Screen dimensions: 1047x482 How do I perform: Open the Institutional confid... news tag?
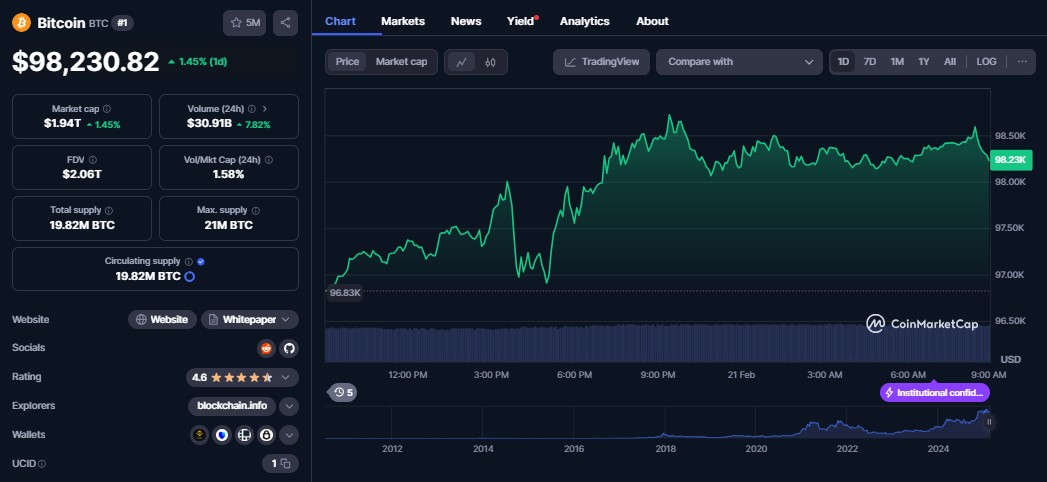[x=935, y=393]
